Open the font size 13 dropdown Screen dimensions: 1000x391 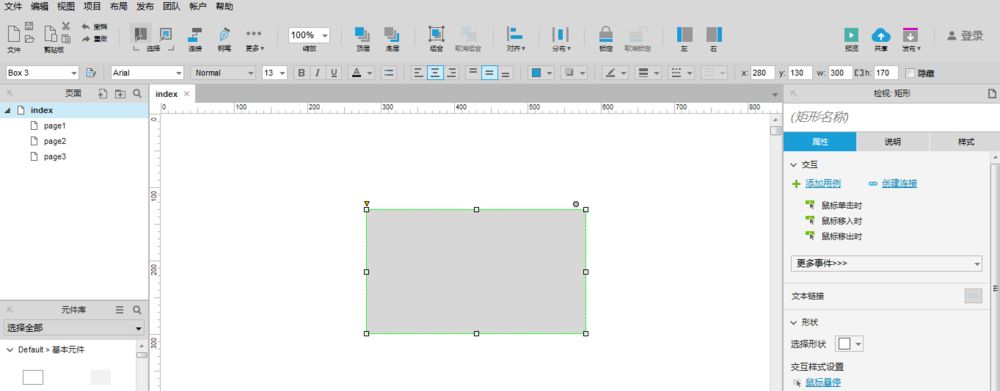pos(275,73)
